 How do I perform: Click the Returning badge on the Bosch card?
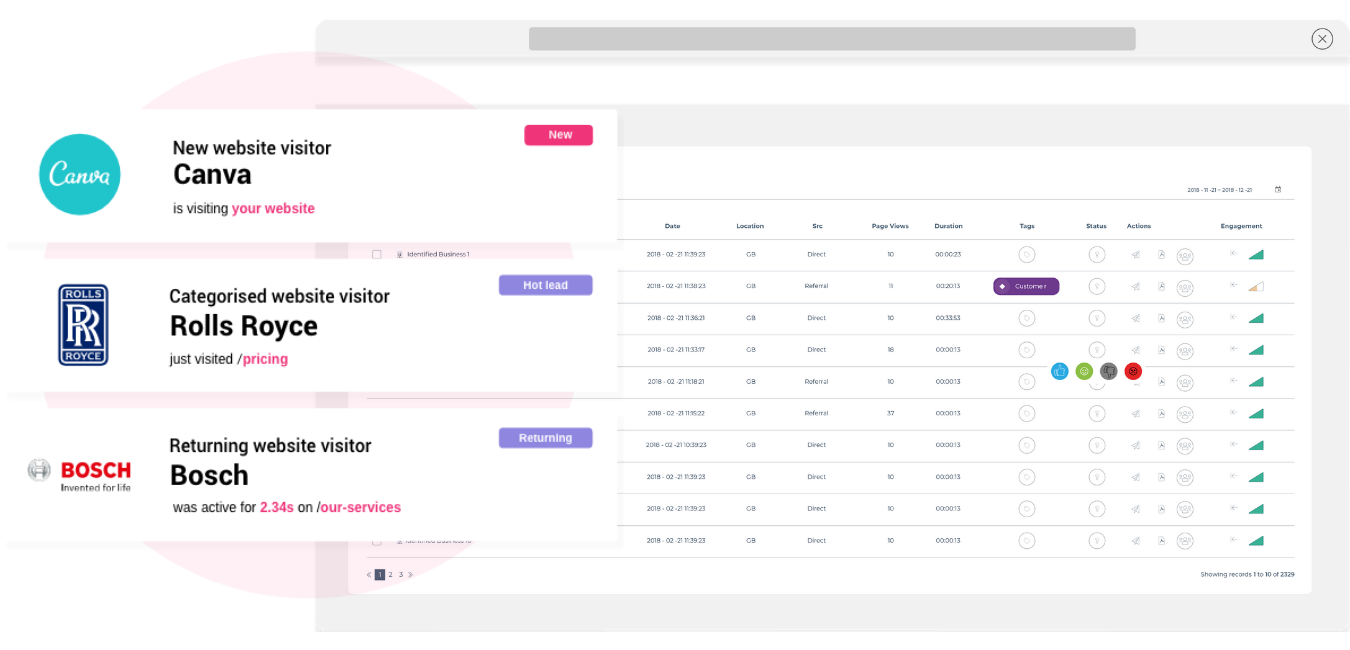(x=546, y=438)
